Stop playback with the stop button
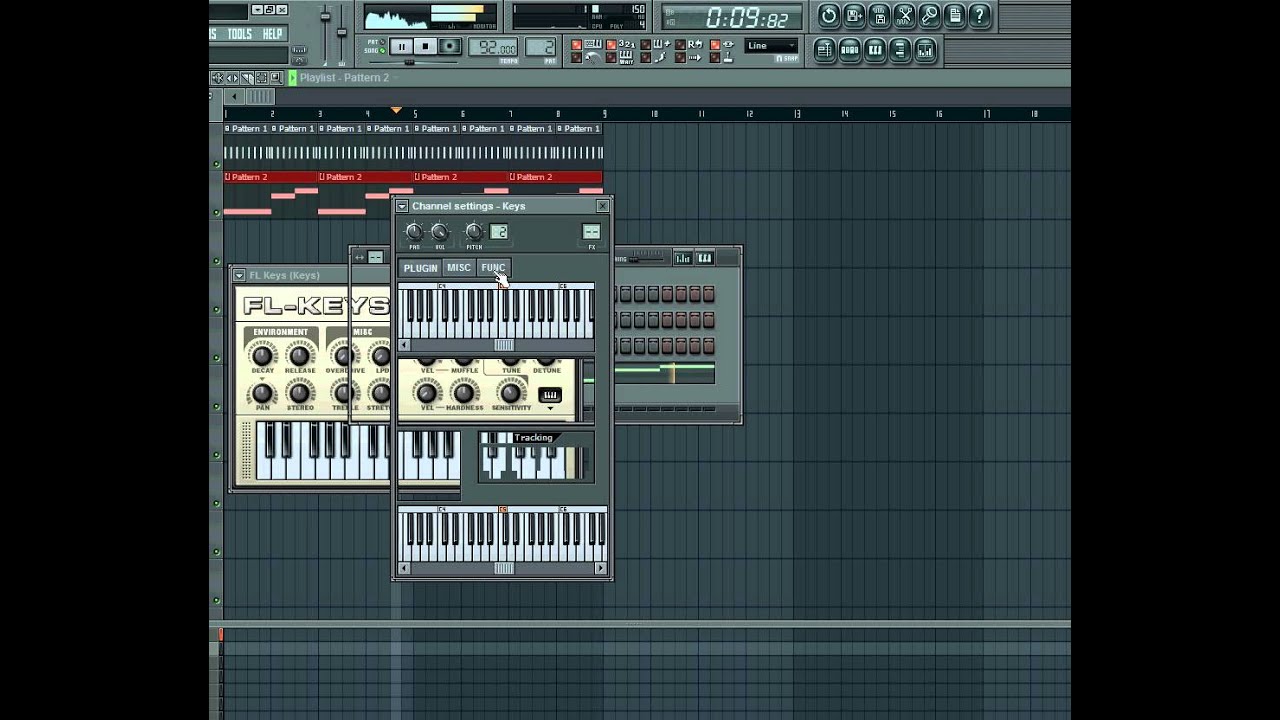1280x720 pixels. [425, 46]
